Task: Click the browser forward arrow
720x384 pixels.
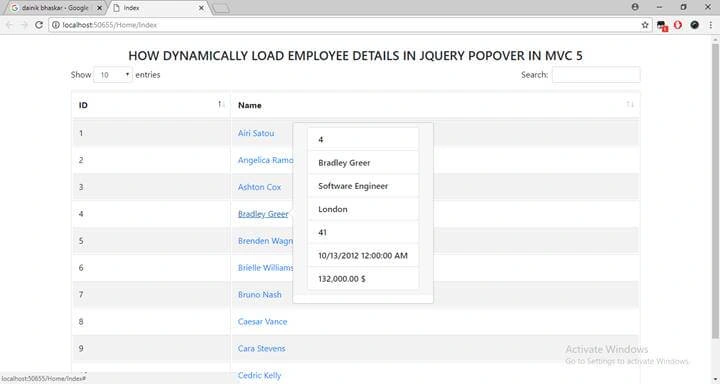Action: [x=24, y=25]
